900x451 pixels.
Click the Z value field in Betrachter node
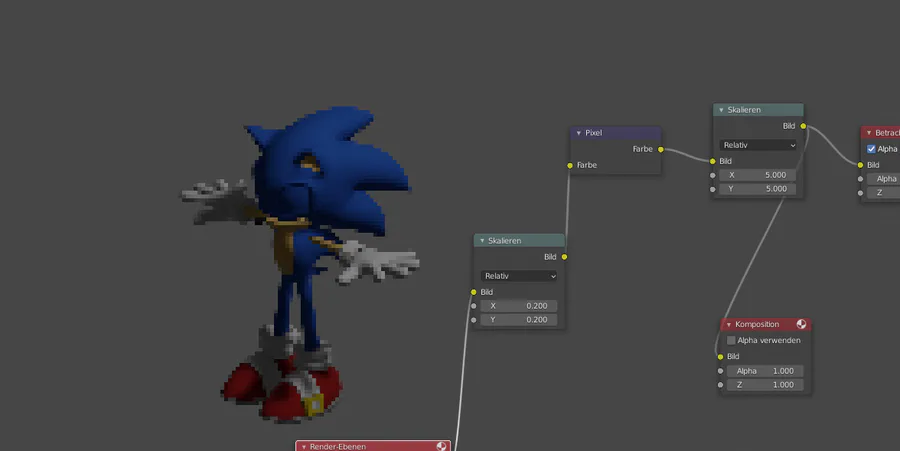883,193
